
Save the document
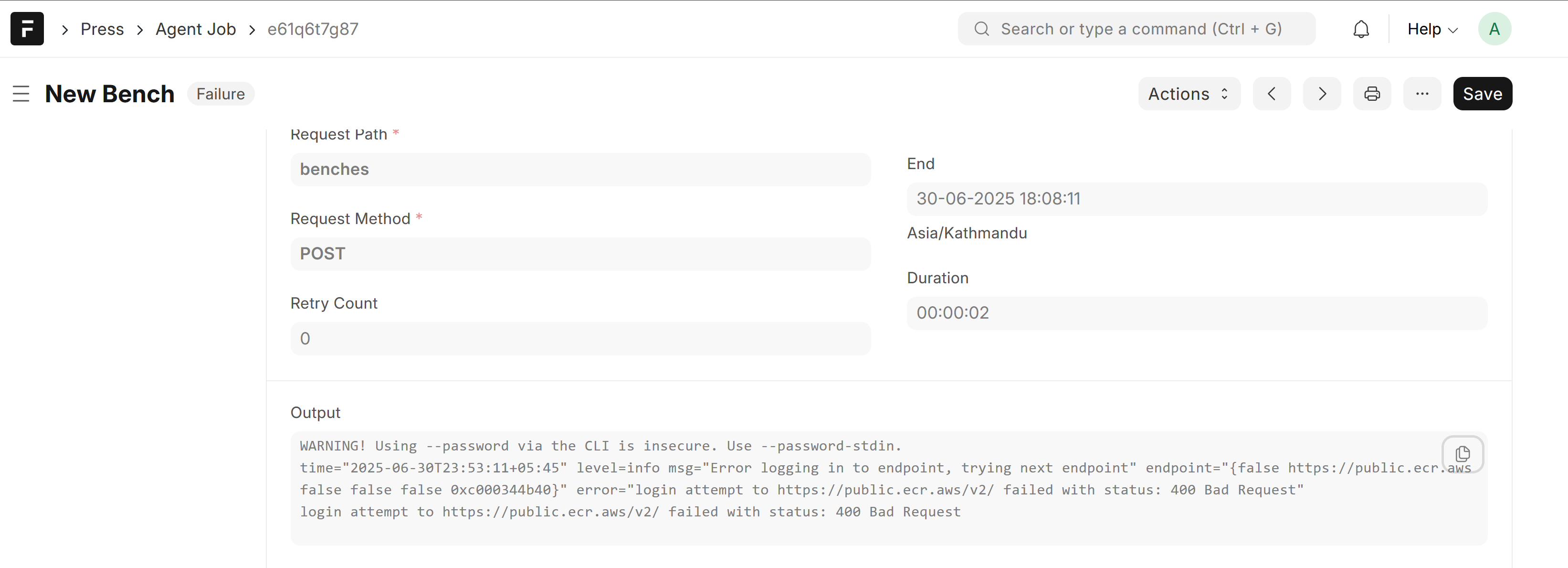(x=1482, y=94)
